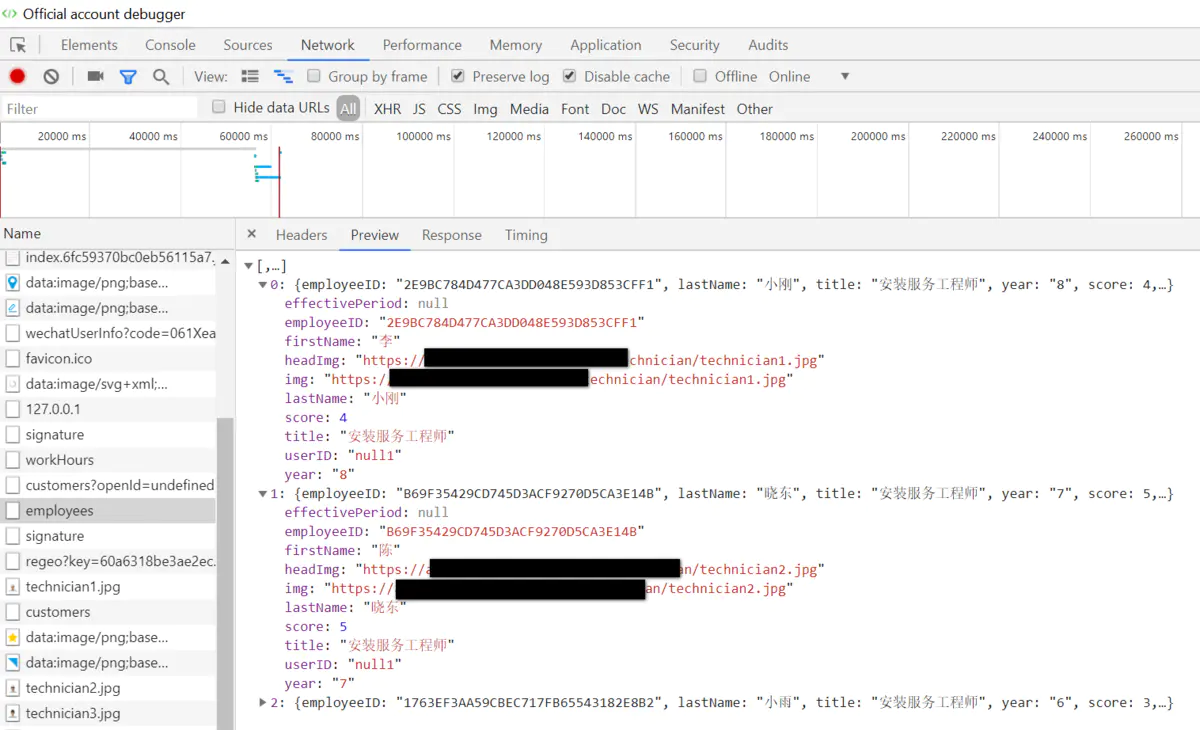Viewport: 1200px width, 730px height.
Task: Clear the network requests list
Action: 50,76
